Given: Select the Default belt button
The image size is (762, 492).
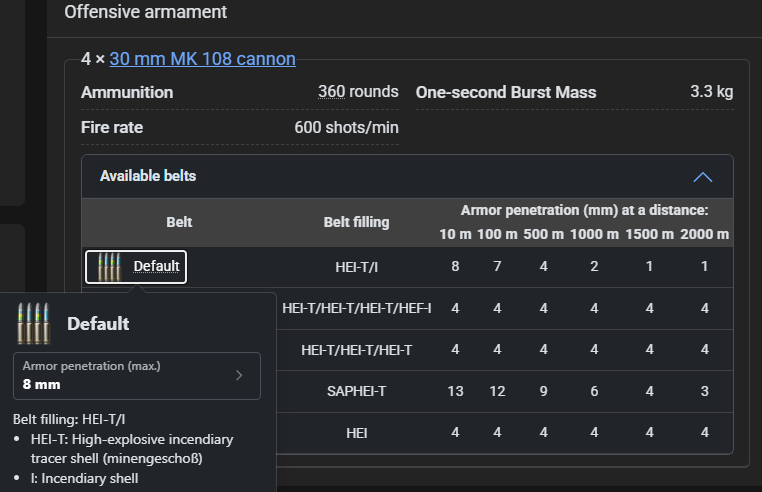Looking at the screenshot, I should pyautogui.click(x=136, y=266).
